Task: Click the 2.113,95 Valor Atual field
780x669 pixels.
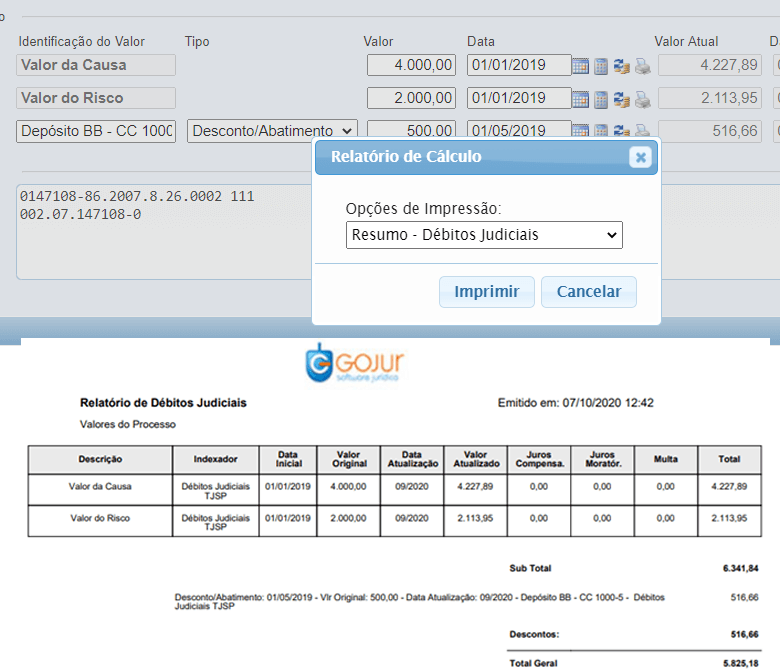Action: pos(710,98)
